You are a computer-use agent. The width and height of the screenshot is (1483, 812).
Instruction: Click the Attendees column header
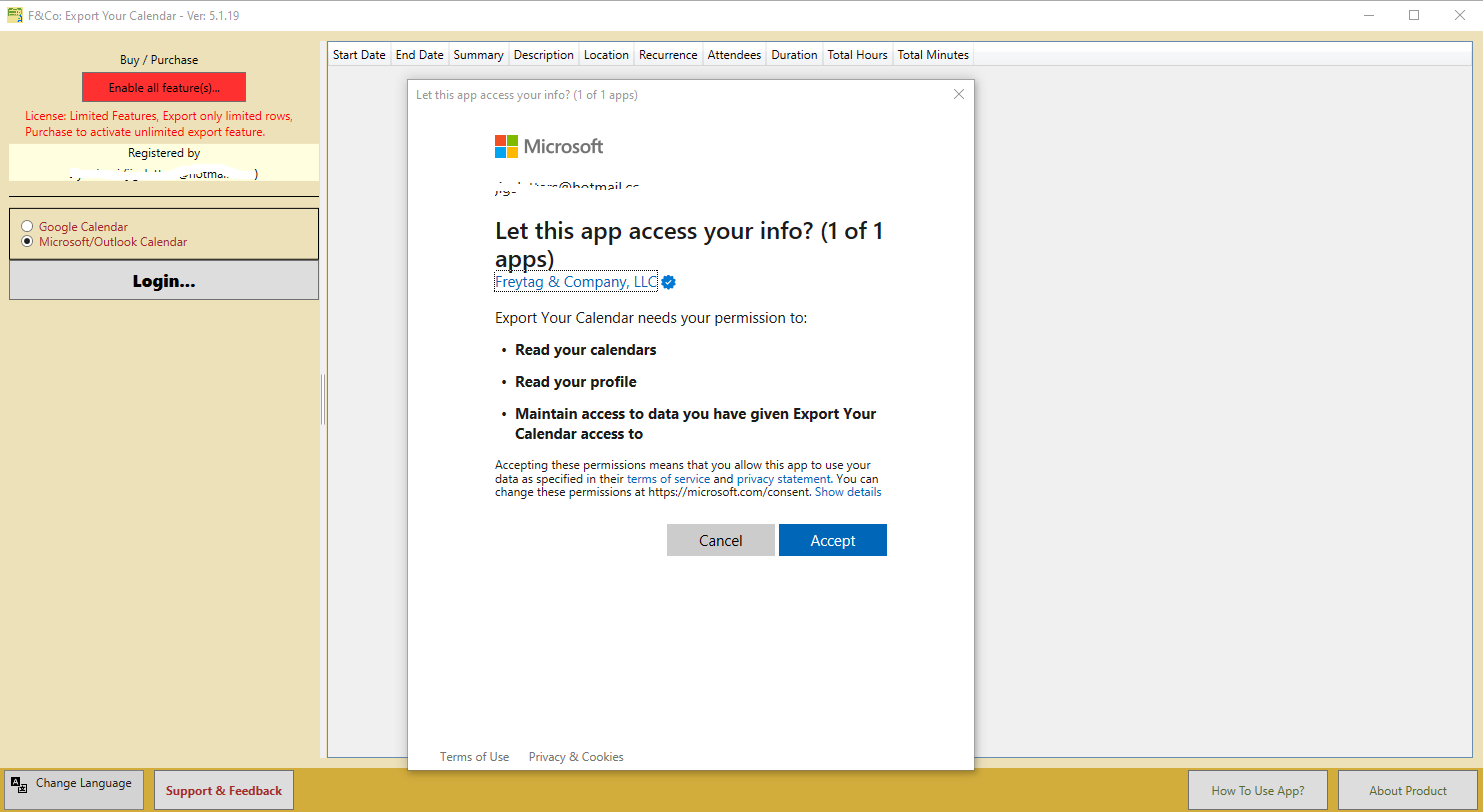pyautogui.click(x=734, y=55)
